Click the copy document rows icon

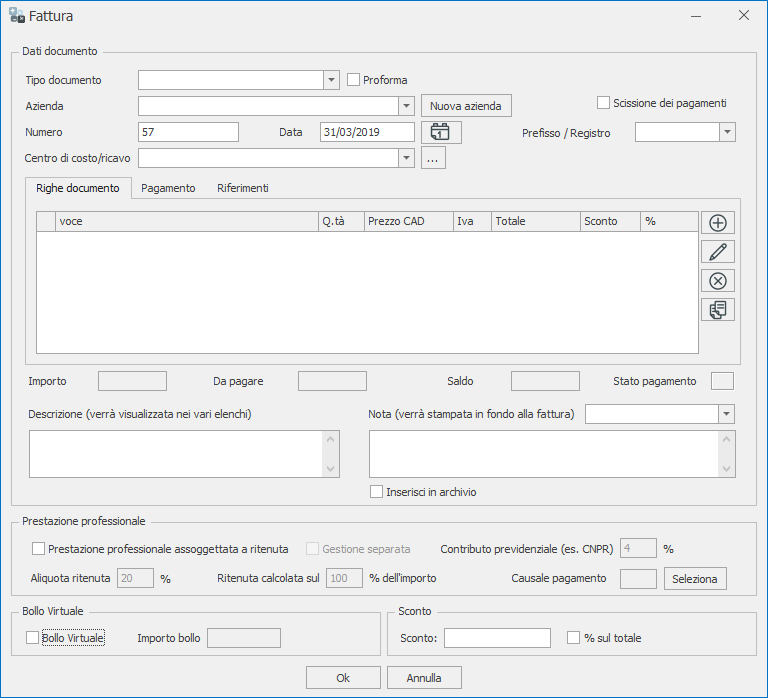point(717,310)
